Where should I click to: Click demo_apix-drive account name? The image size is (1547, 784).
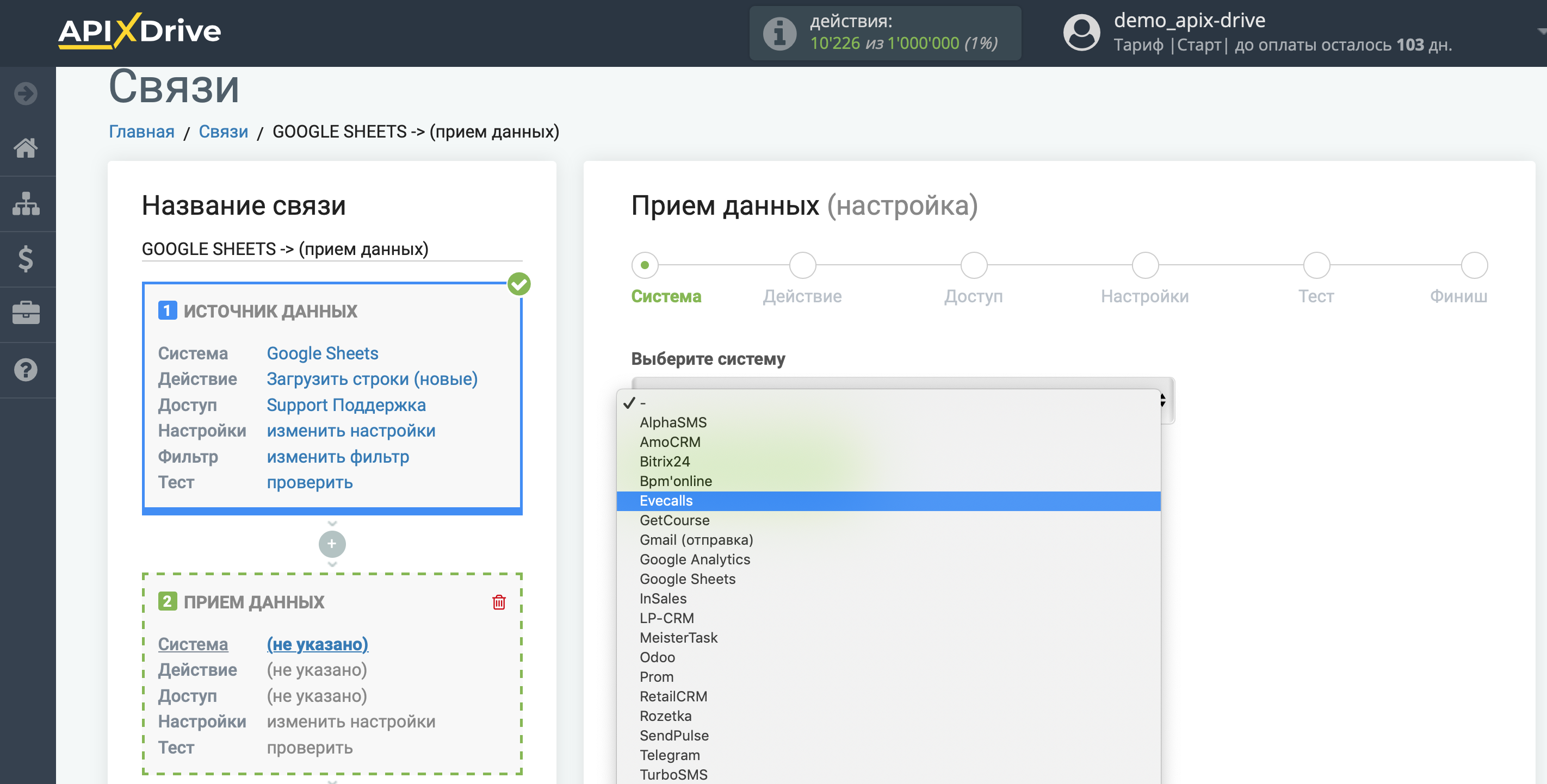[x=1189, y=21]
